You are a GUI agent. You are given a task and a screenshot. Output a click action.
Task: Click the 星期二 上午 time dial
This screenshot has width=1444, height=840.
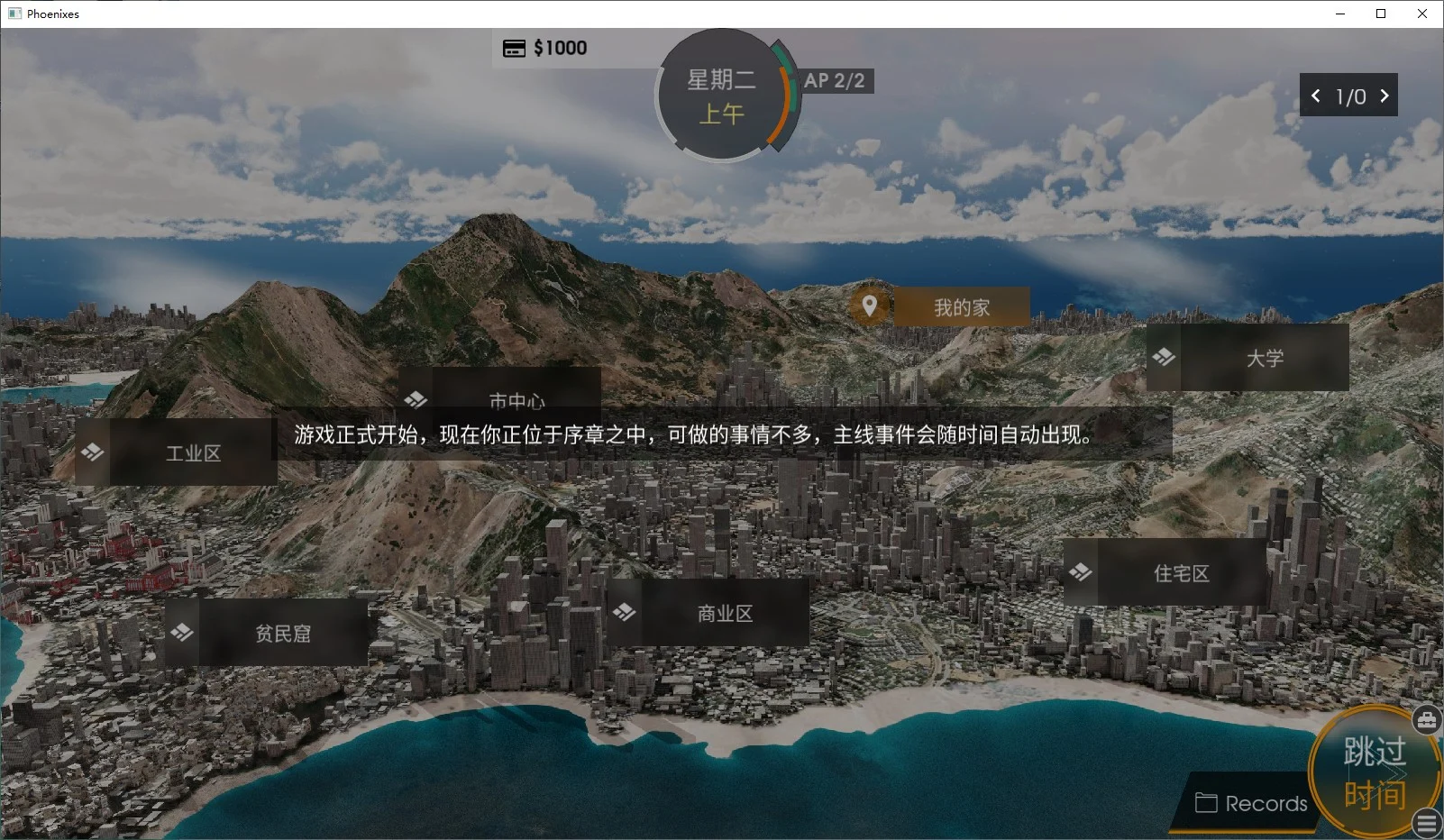point(721,96)
